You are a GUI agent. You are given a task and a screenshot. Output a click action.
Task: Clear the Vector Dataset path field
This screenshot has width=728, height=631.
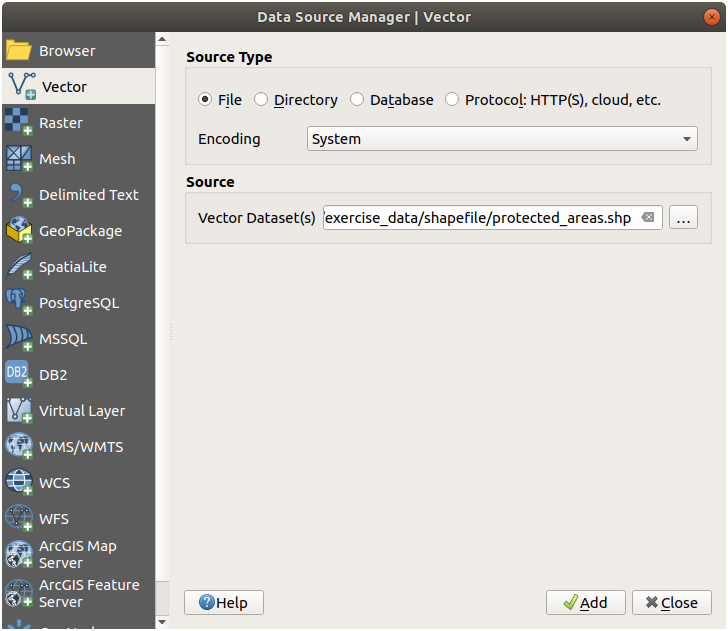pos(648,218)
